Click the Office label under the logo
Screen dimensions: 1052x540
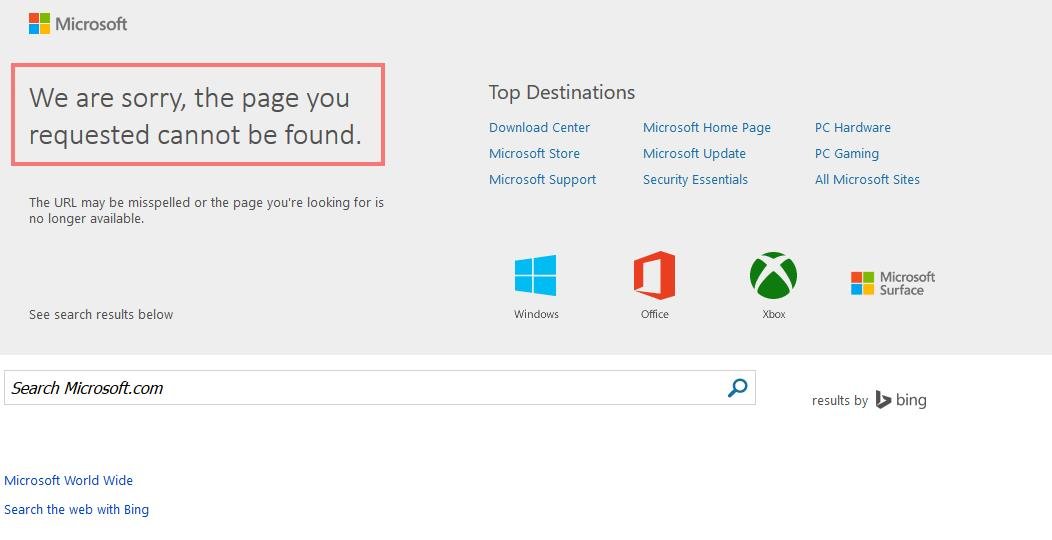pyautogui.click(x=655, y=314)
